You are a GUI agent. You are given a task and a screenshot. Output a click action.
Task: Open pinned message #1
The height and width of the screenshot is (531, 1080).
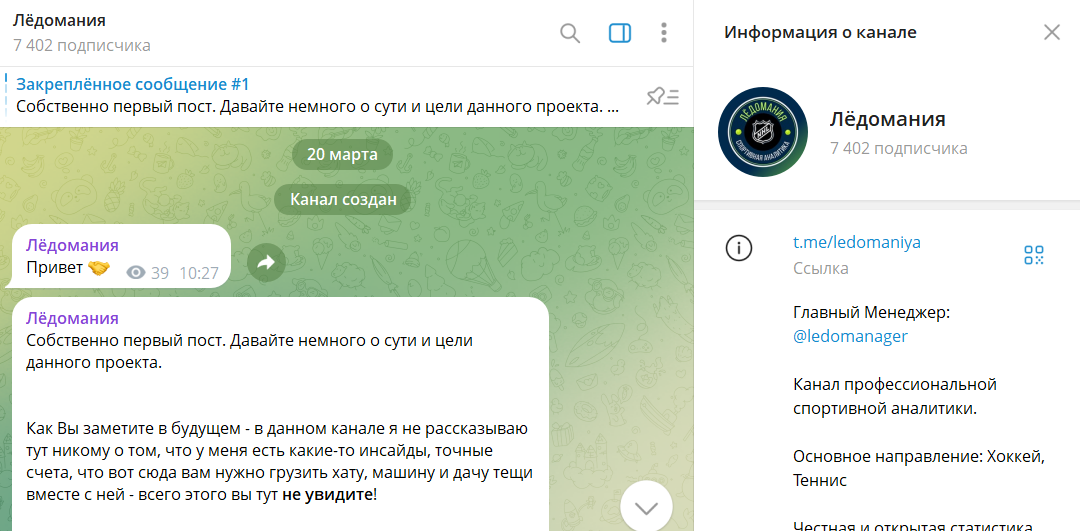[x=317, y=96]
